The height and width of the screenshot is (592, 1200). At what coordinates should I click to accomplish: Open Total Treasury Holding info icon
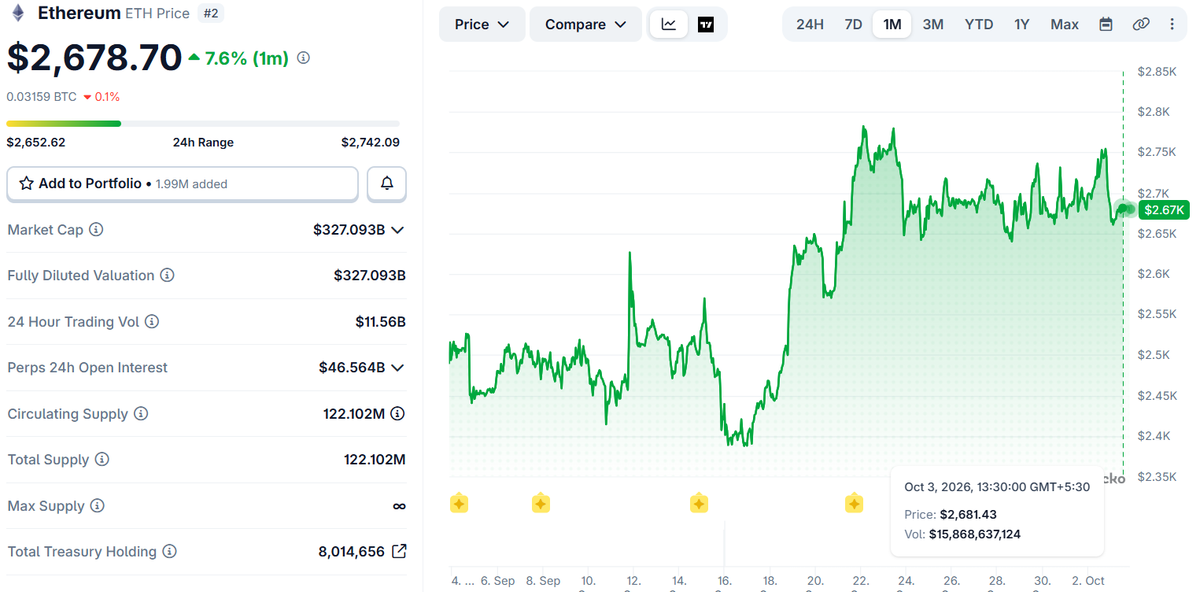coord(170,552)
